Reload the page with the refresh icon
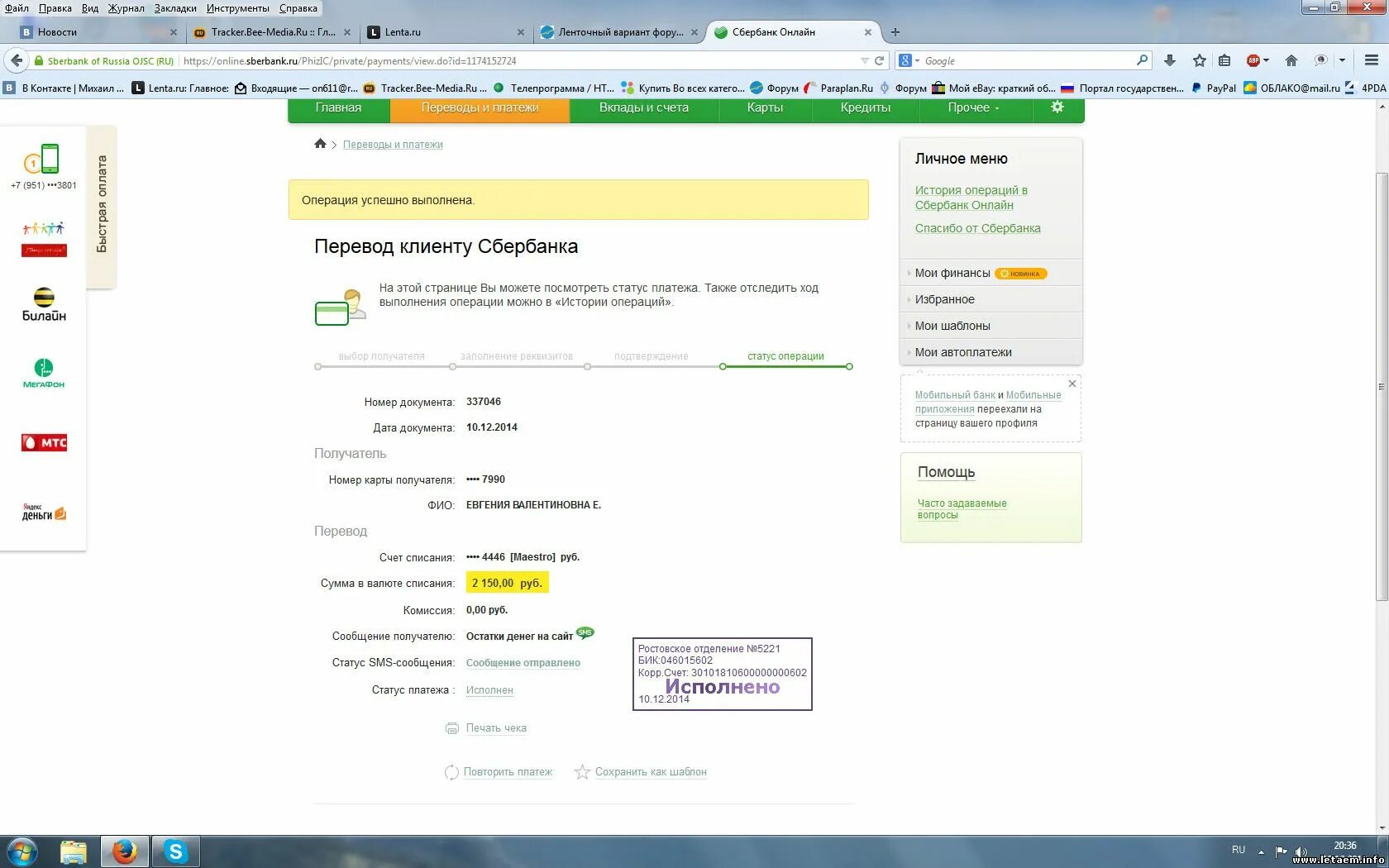 [880, 60]
